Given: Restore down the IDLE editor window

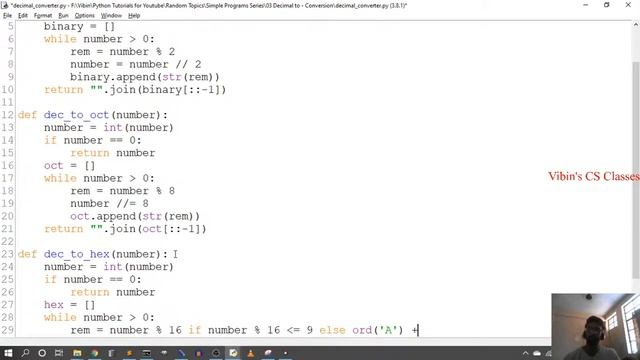Looking at the screenshot, I should pos(607,5).
